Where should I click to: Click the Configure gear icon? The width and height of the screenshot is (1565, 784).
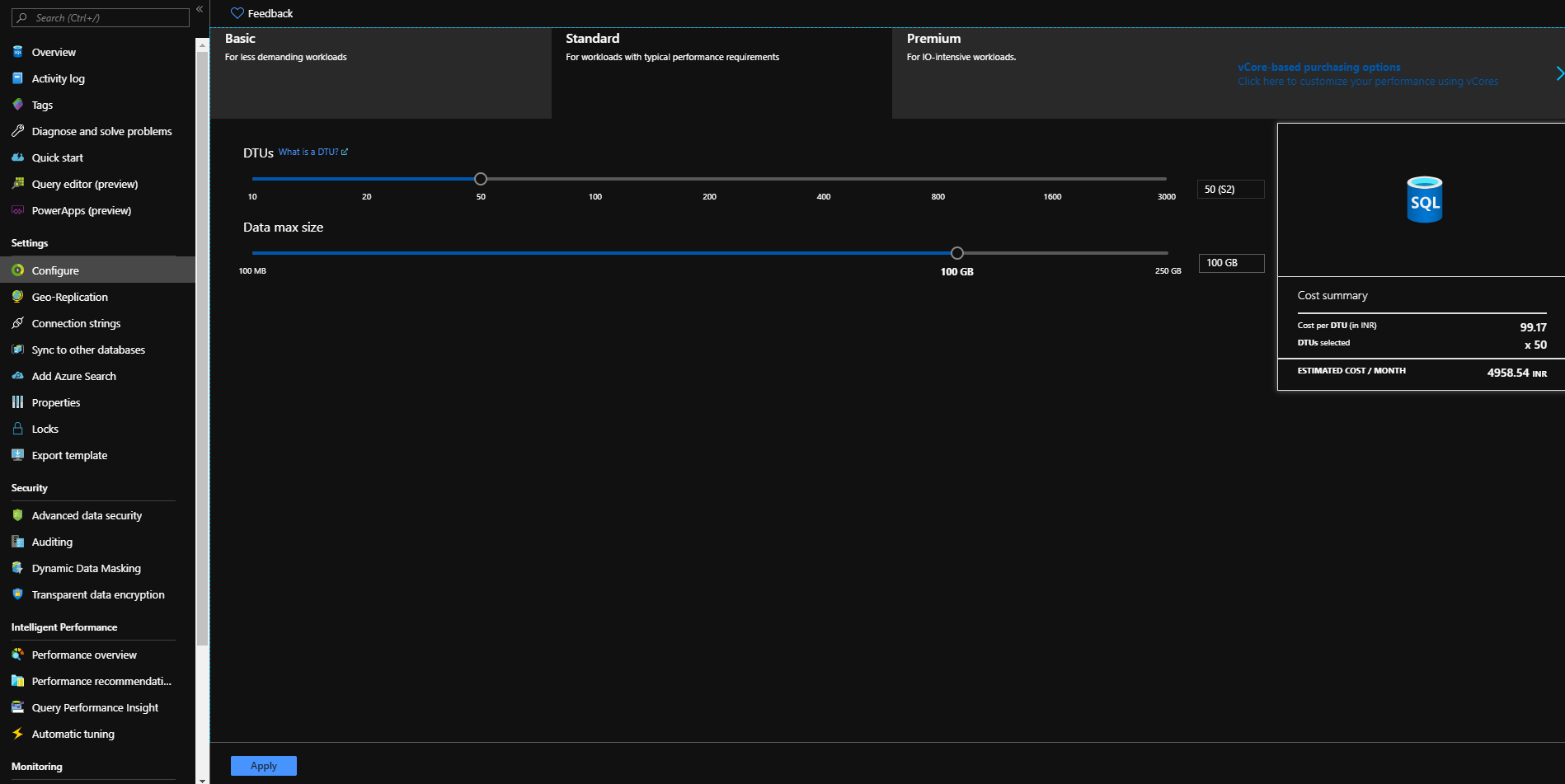tap(17, 270)
